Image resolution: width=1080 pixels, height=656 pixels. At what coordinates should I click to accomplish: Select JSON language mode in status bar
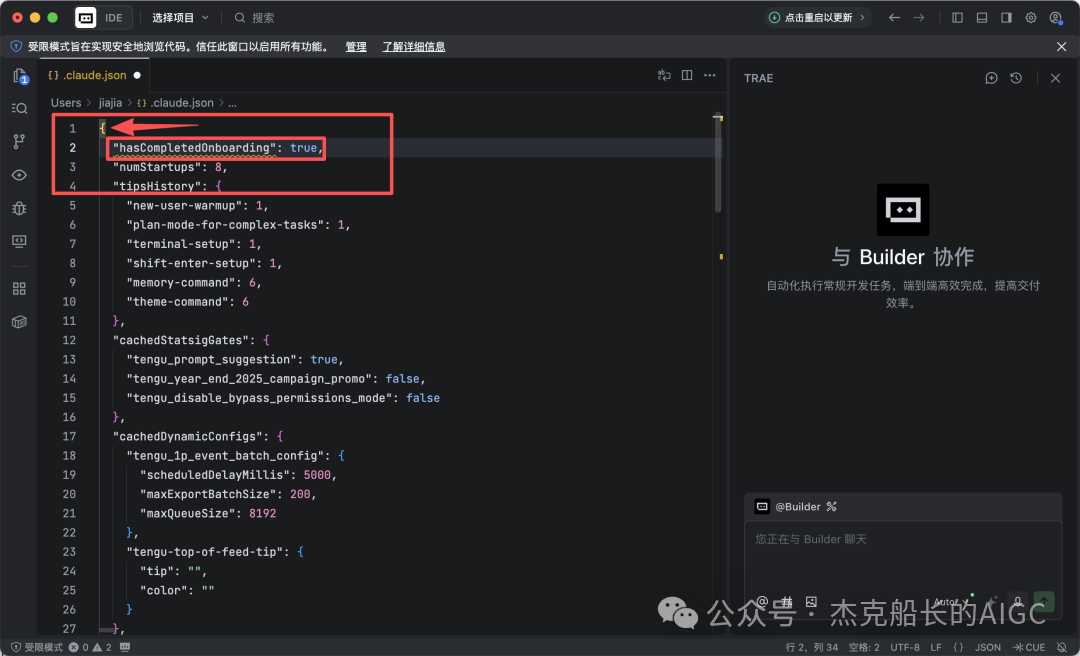tap(988, 647)
